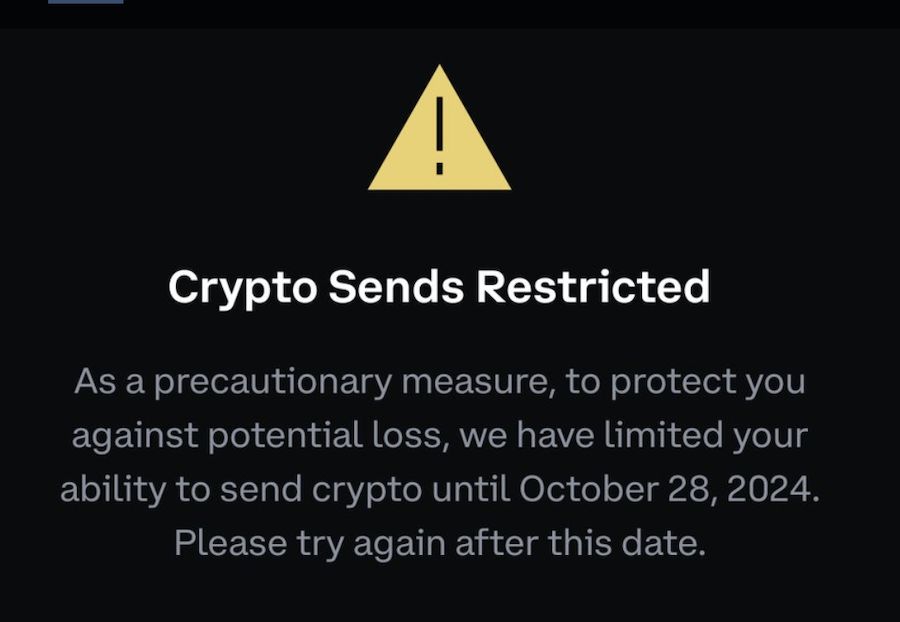Click the word "Restricted" in the heading
Screen dimensions: 900x622
coord(593,287)
